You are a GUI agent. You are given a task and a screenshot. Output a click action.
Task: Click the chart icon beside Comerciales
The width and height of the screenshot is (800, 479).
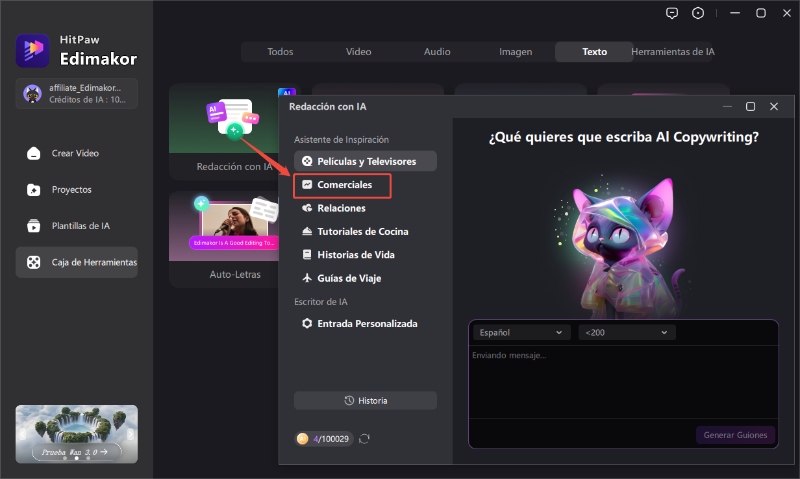coord(307,185)
